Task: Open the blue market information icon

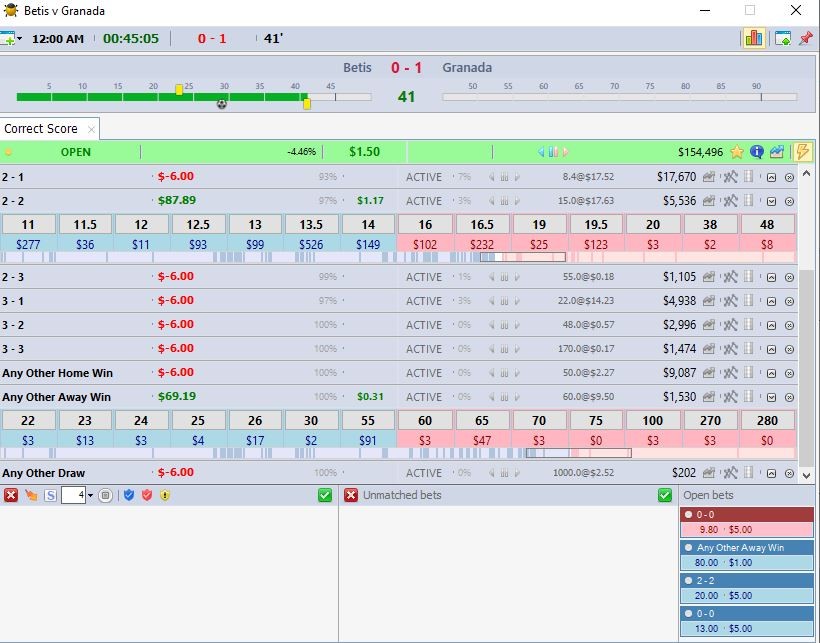Action: click(757, 152)
